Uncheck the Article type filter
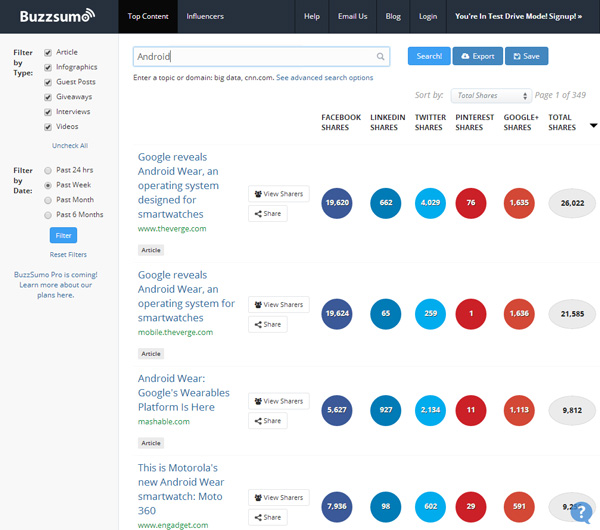Screen dimensions: 600x530 [x=48, y=52]
